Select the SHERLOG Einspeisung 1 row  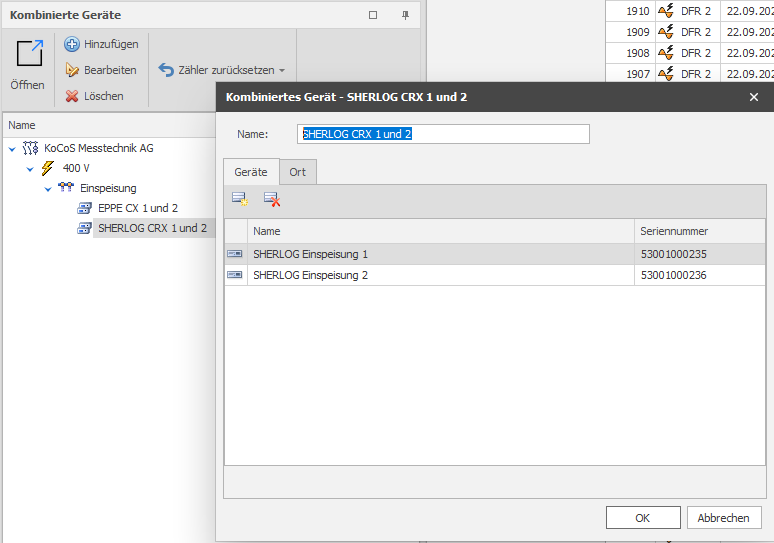(495, 254)
